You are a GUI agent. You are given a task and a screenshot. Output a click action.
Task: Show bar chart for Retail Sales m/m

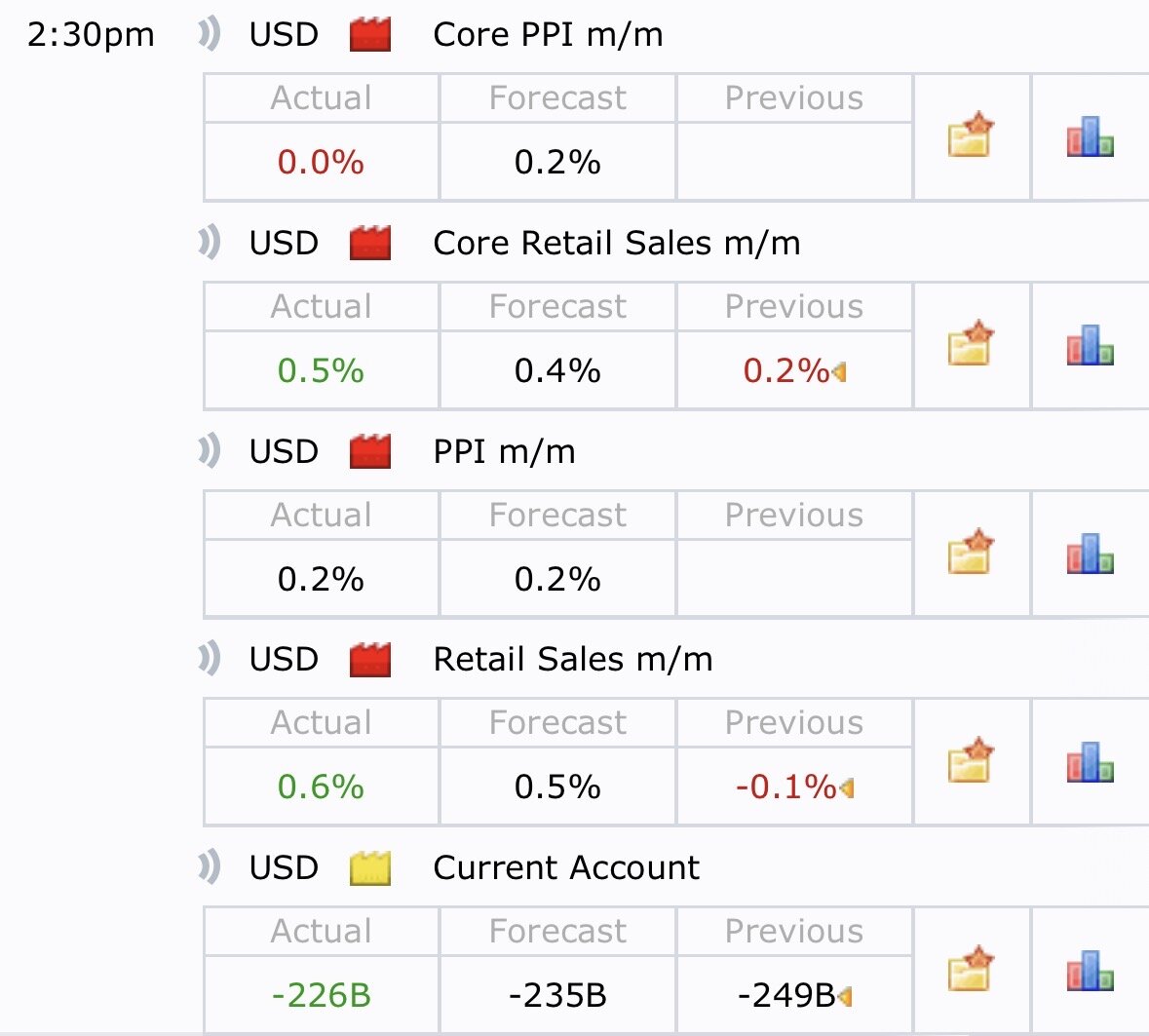pyautogui.click(x=1090, y=762)
